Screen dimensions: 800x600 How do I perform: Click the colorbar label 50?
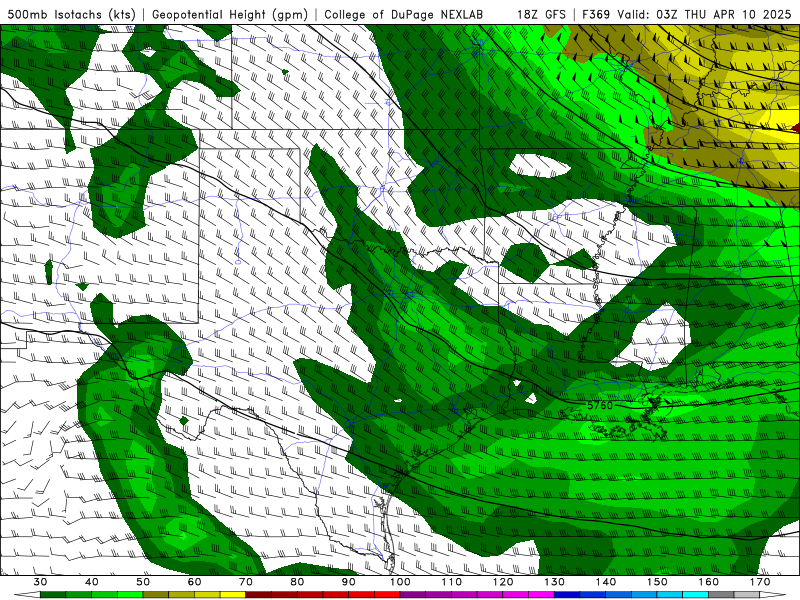143,582
